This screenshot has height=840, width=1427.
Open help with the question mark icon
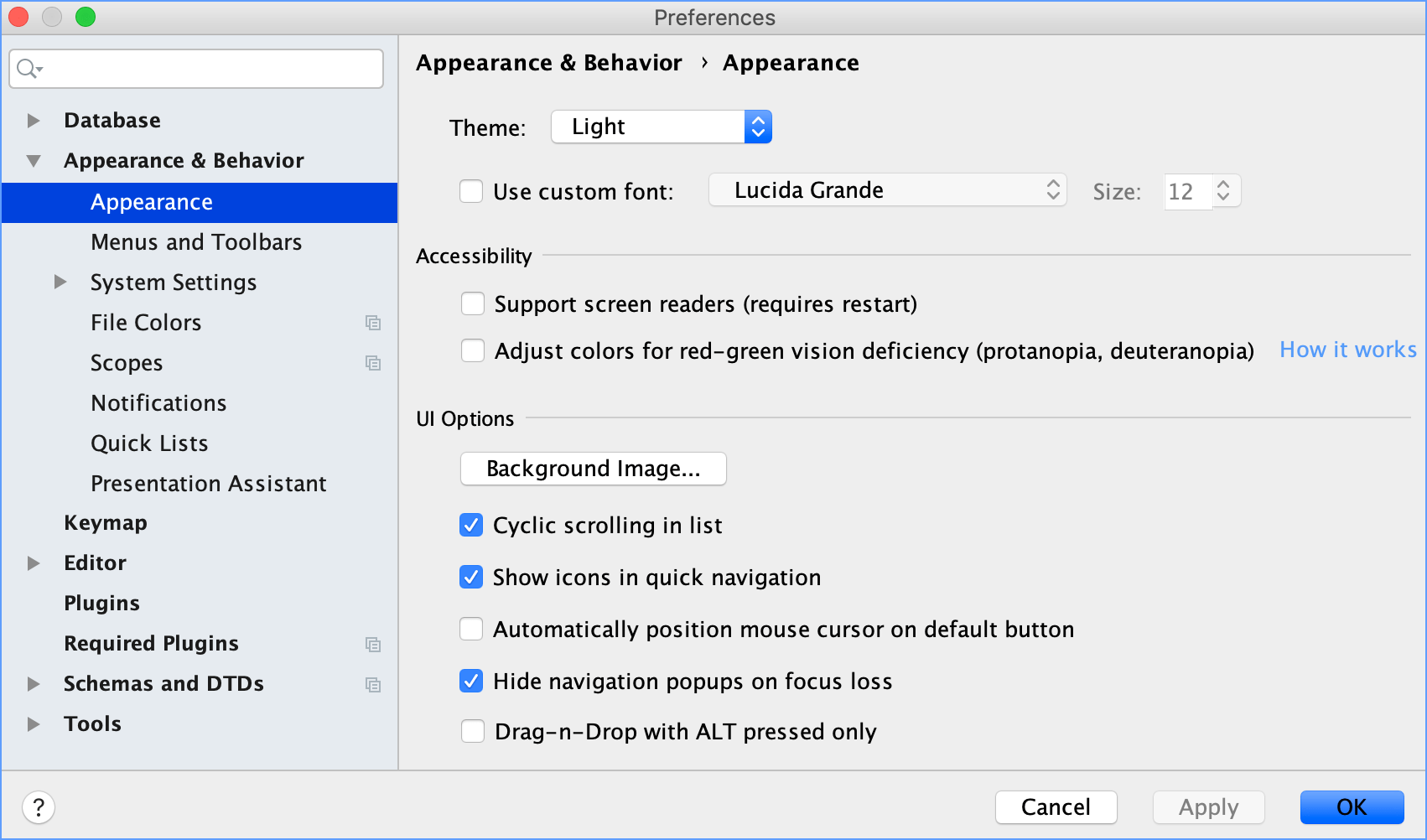pos(38,806)
